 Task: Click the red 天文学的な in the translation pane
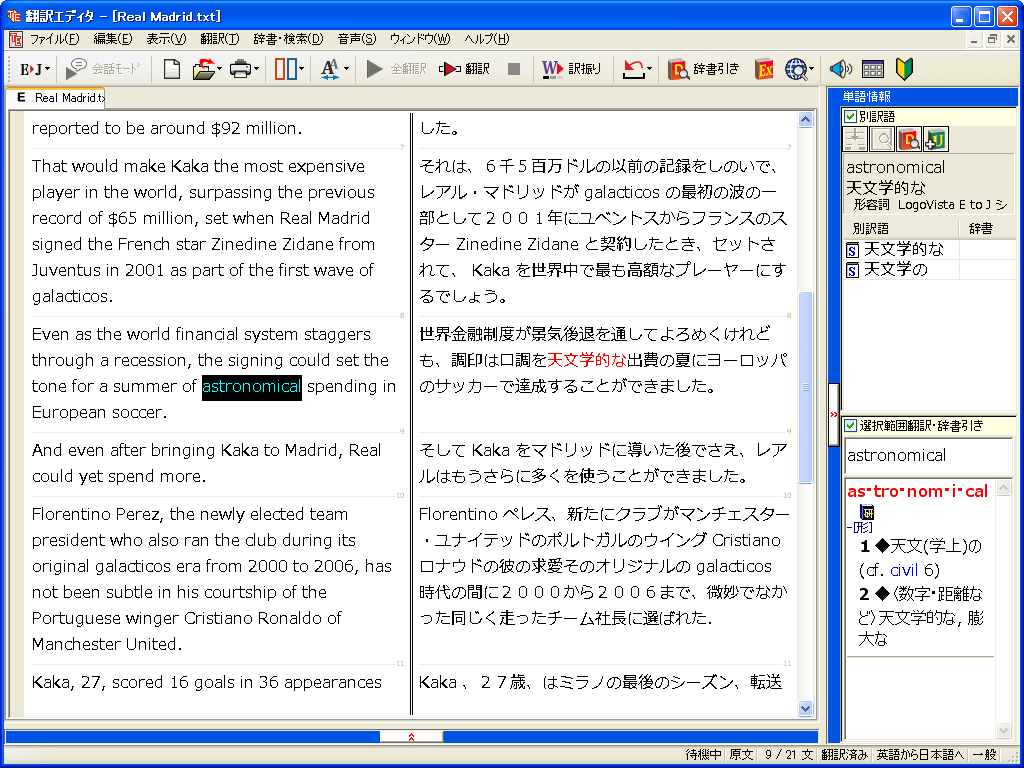[x=586, y=360]
